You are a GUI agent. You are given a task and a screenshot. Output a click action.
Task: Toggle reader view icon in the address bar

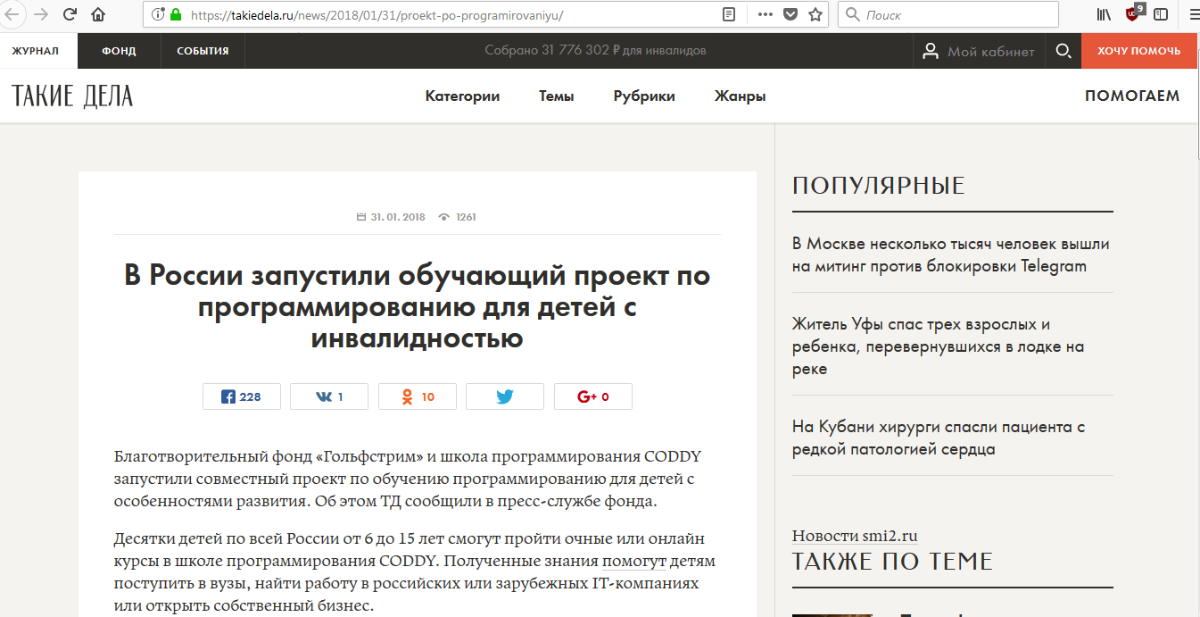click(x=729, y=15)
